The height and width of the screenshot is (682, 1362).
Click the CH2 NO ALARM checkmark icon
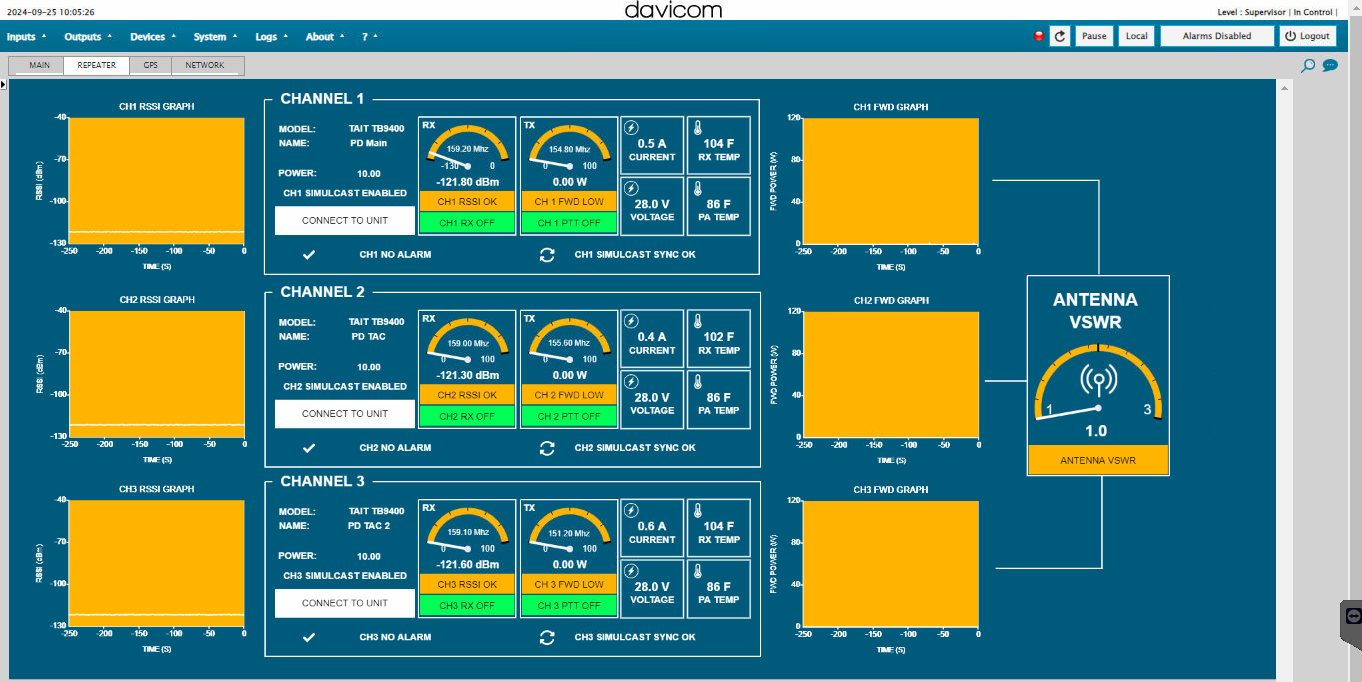[309, 448]
